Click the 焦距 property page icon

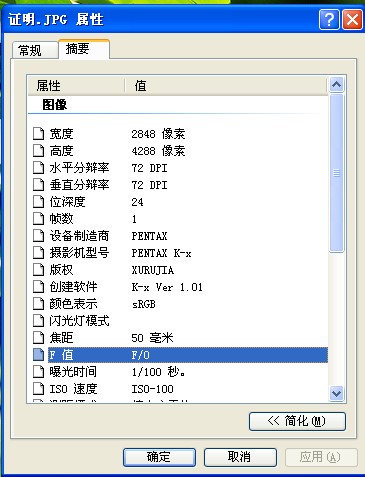coord(39,338)
